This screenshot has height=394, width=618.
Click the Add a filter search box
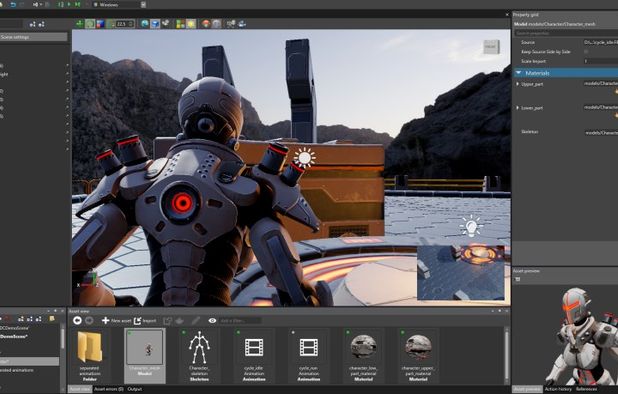240,321
